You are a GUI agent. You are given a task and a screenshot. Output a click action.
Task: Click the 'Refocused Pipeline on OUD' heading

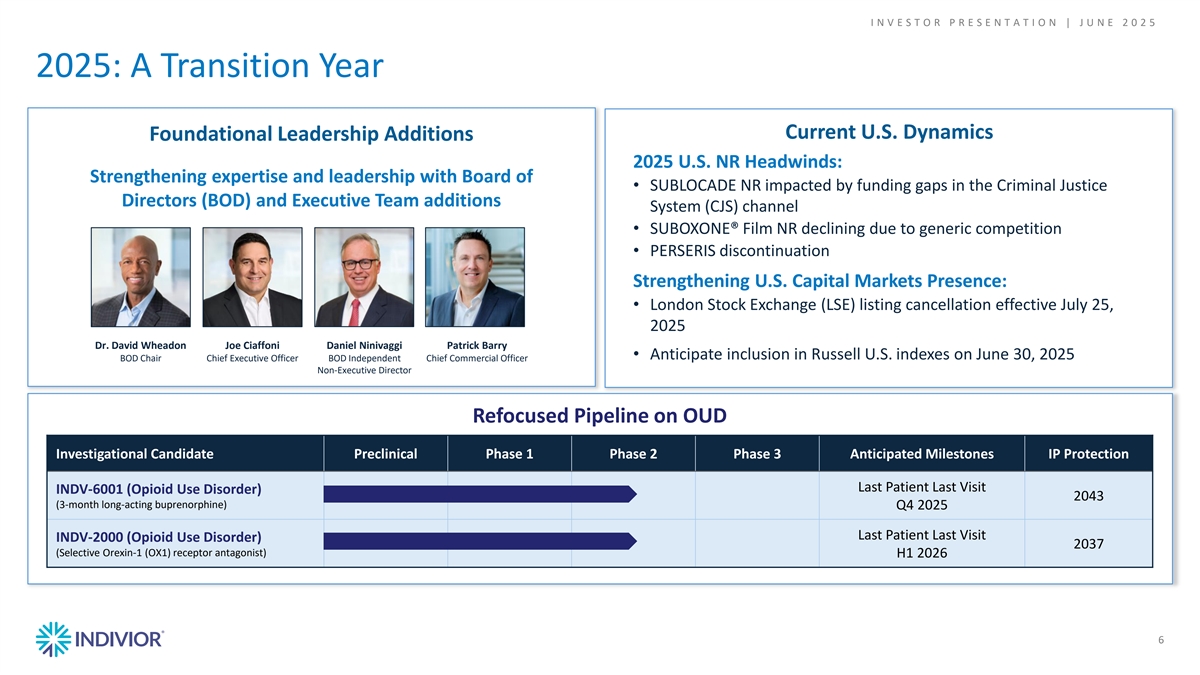click(x=599, y=415)
